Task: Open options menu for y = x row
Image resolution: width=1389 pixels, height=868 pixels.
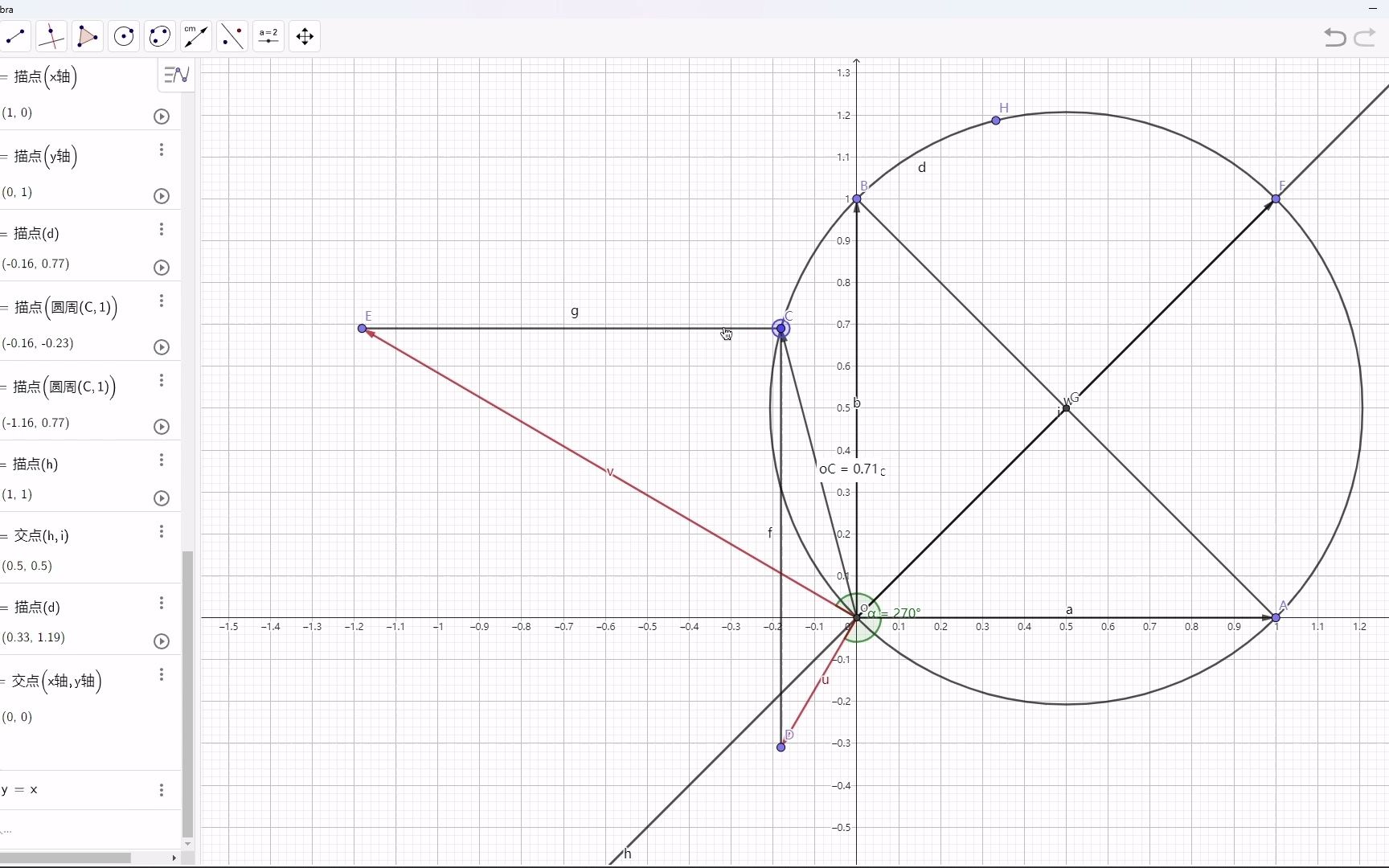Action: tap(162, 790)
